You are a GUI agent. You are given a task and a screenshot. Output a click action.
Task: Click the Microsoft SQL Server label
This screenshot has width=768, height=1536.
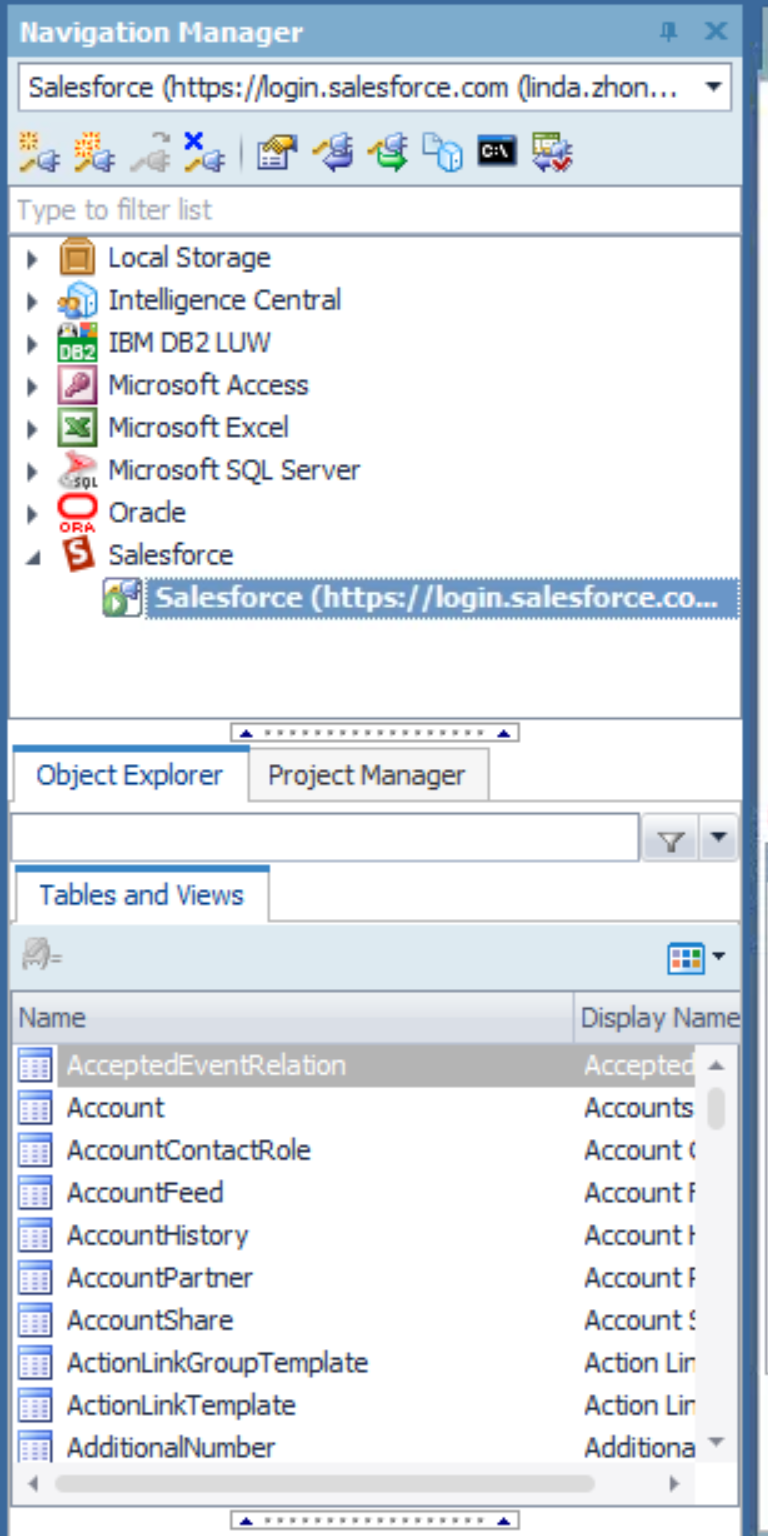[234, 470]
